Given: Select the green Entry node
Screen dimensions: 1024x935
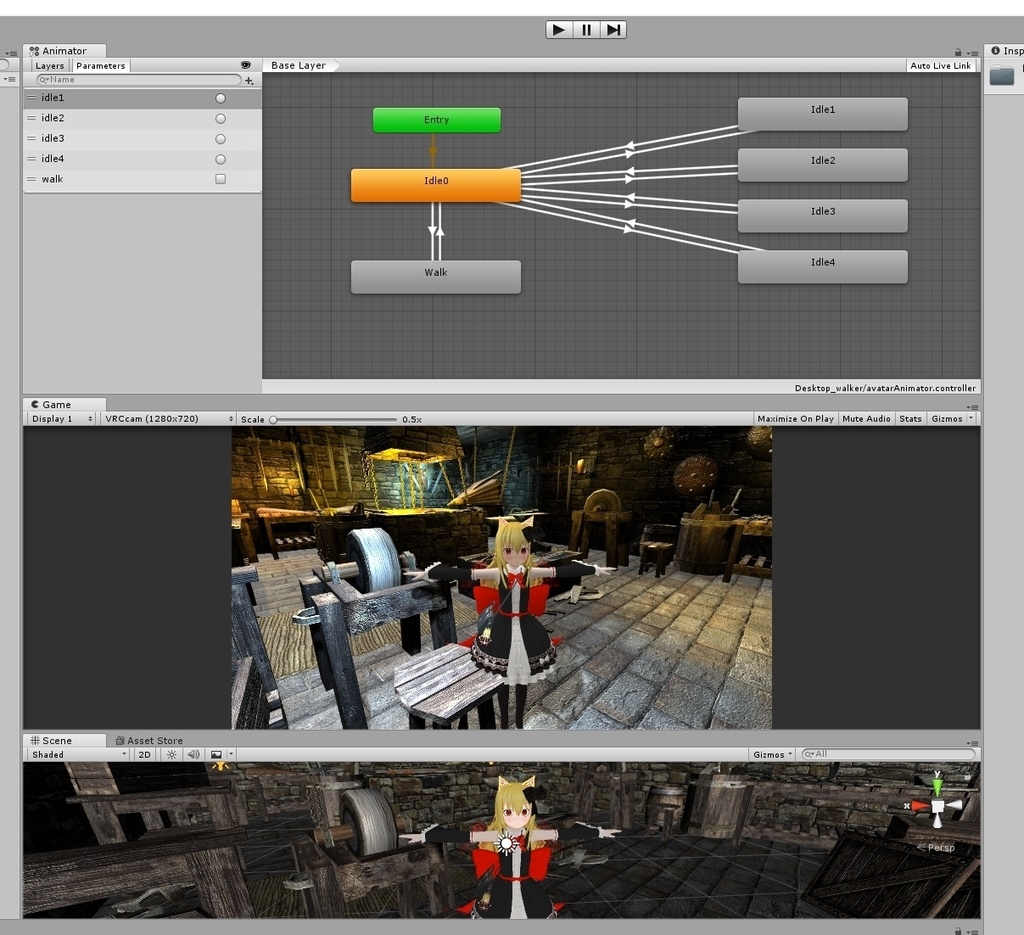Looking at the screenshot, I should tap(437, 120).
